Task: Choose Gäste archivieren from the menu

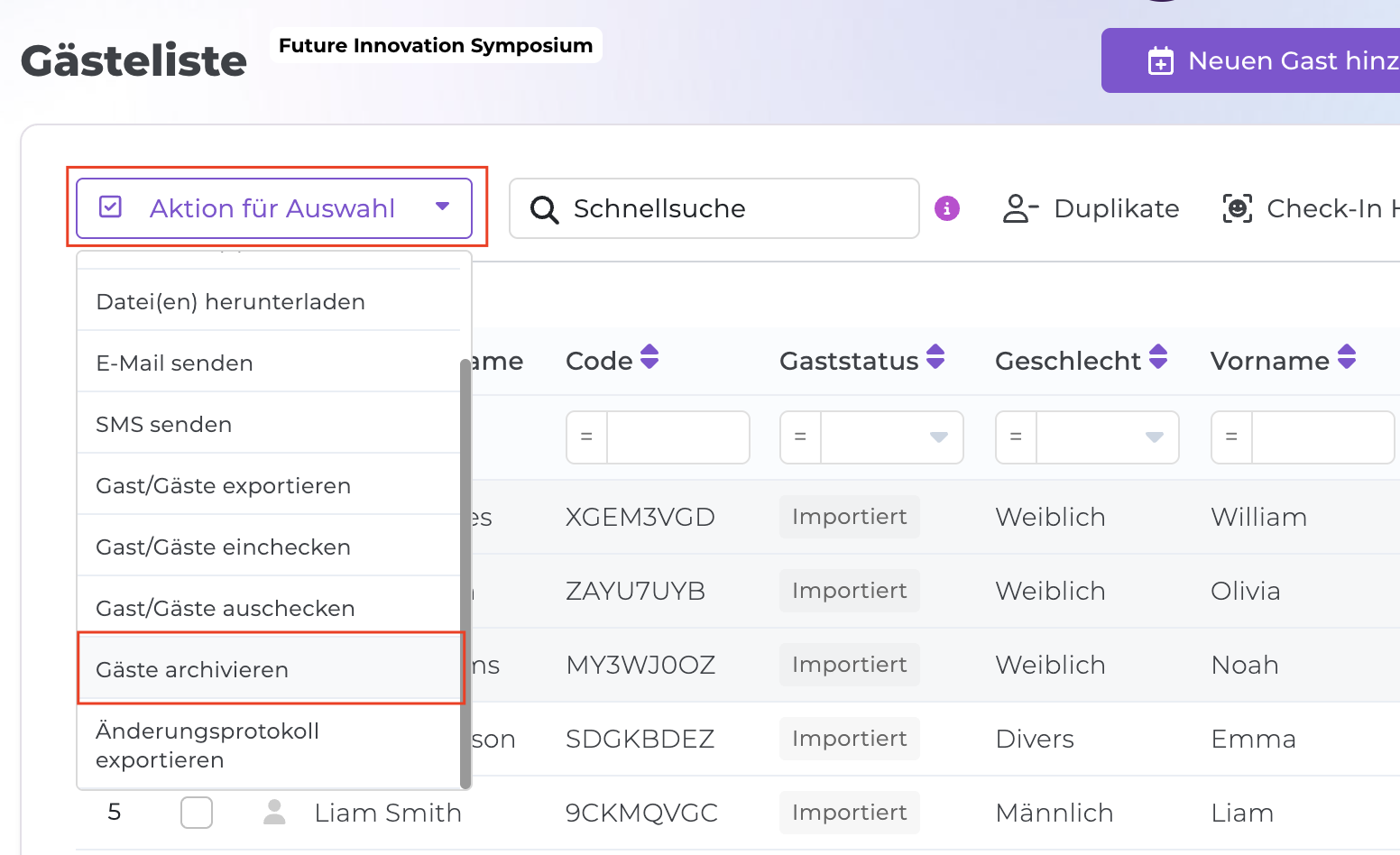Action: tap(269, 669)
